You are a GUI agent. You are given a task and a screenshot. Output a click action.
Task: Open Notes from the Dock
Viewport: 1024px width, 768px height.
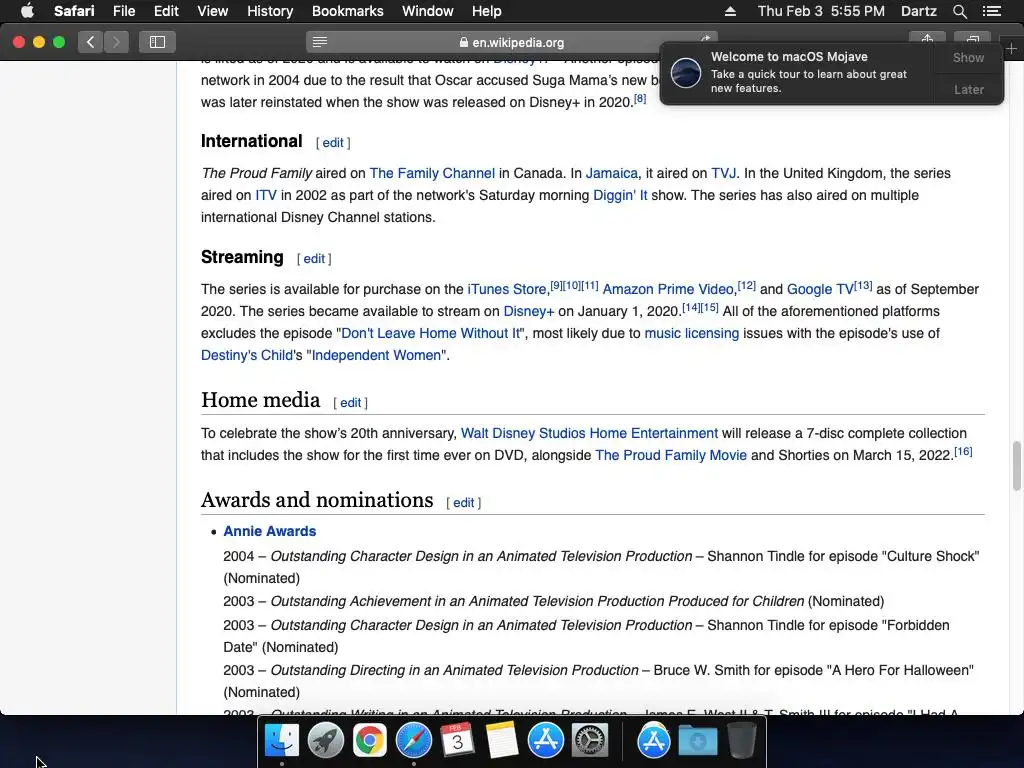[502, 741]
